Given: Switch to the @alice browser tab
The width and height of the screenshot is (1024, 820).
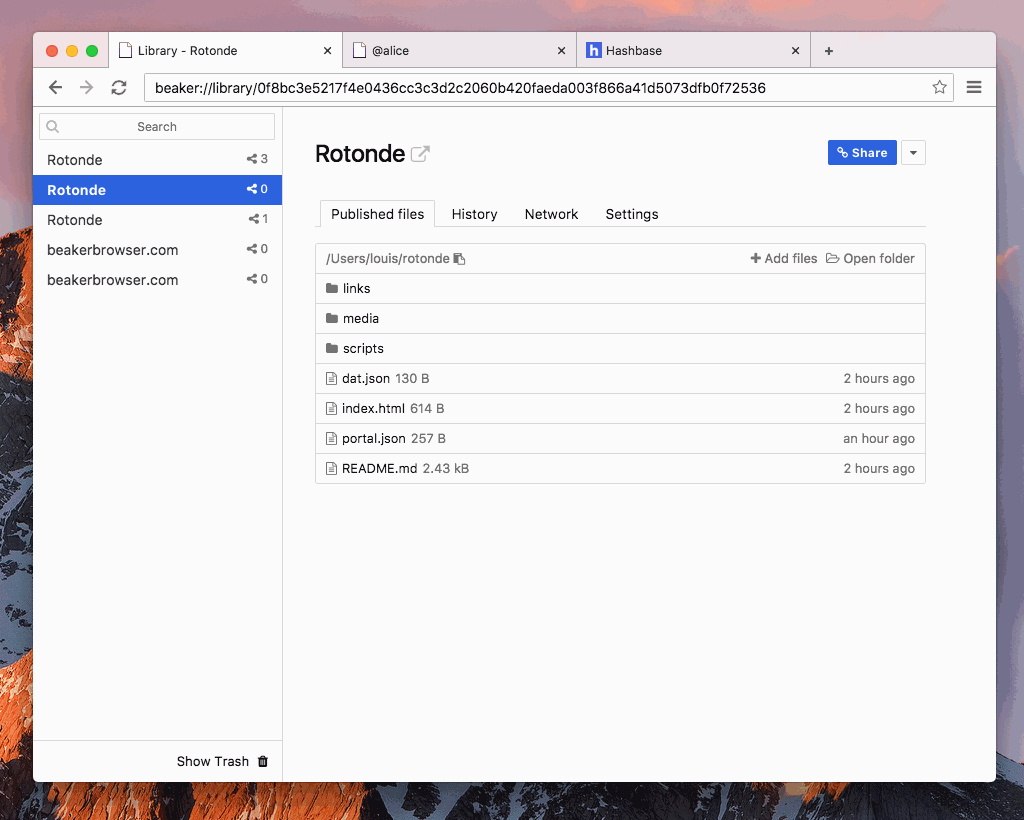Looking at the screenshot, I should point(459,50).
